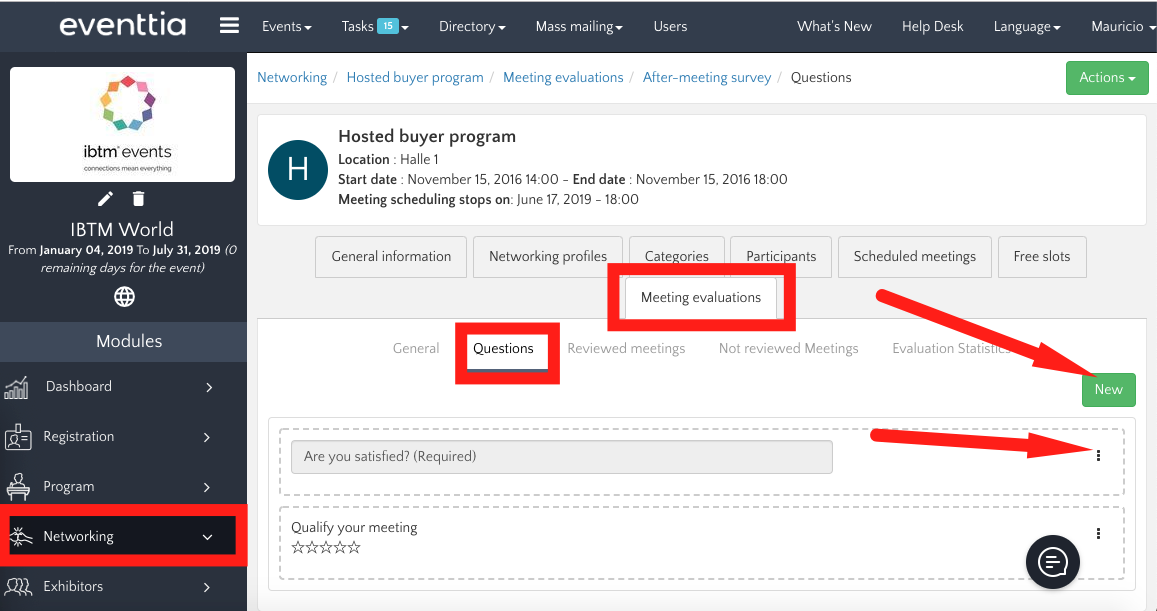Open options menu for 'Qualify your meeting' question

click(1098, 534)
